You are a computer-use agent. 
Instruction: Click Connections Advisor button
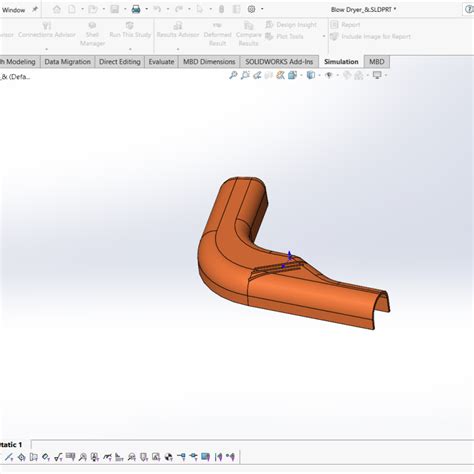click(47, 30)
